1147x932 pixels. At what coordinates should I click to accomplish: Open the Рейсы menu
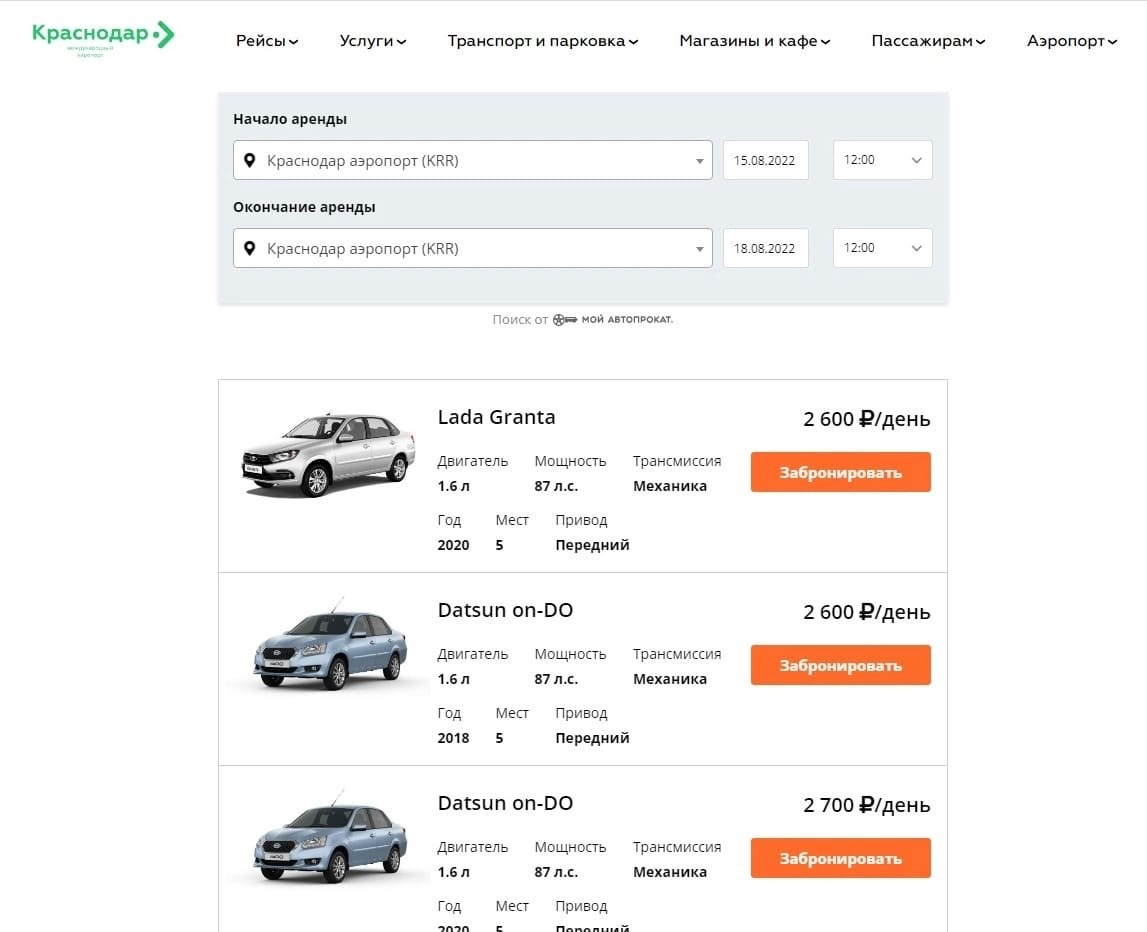pyautogui.click(x=267, y=41)
